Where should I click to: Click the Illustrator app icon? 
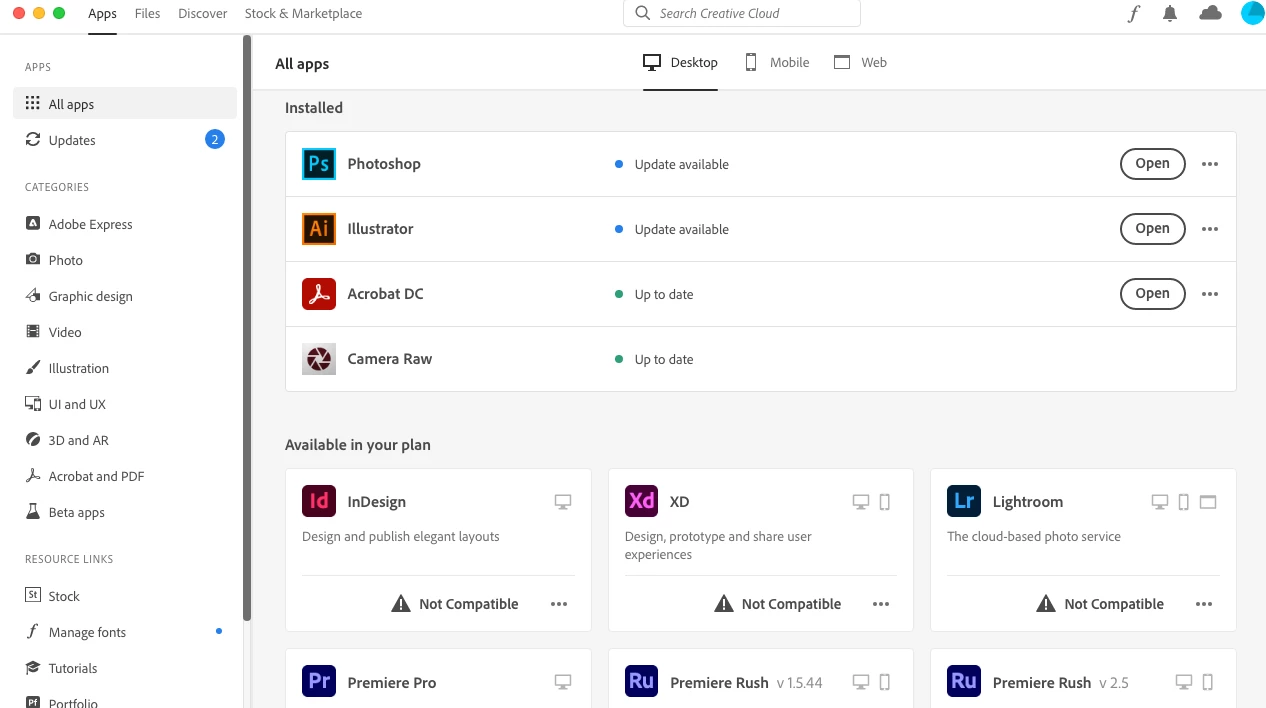(319, 229)
